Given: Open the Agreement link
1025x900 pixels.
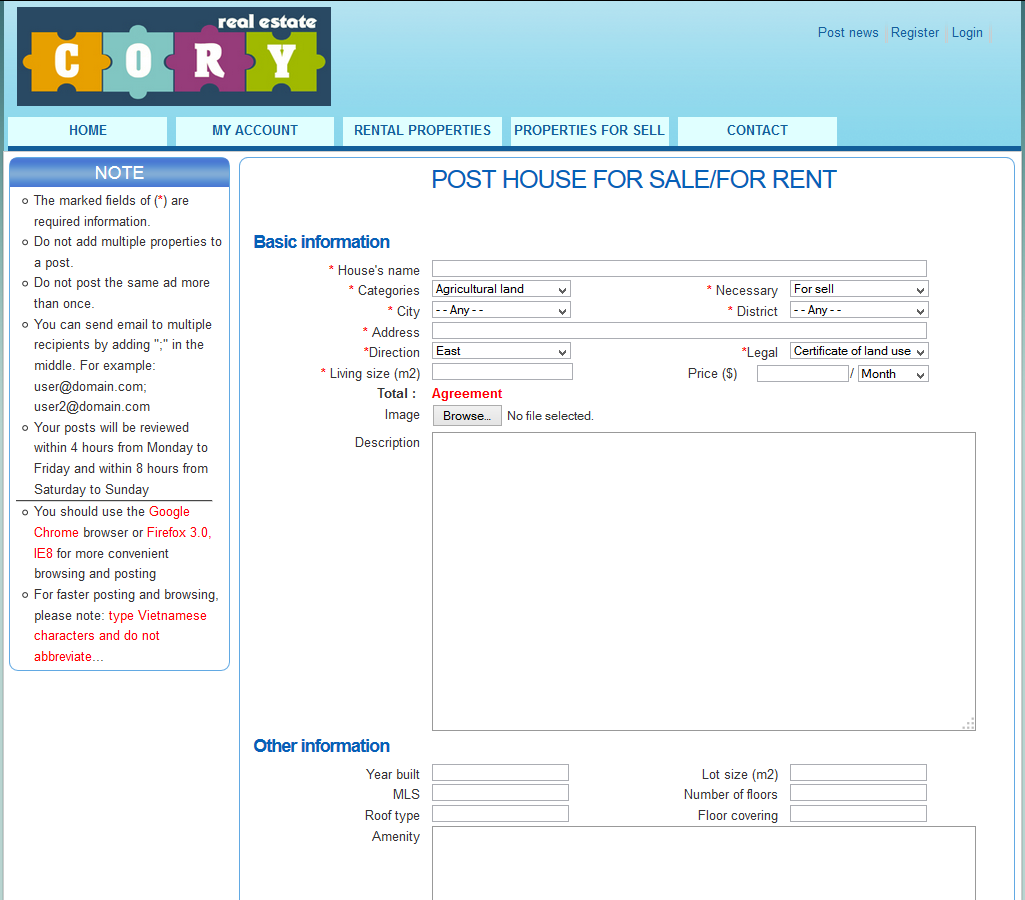Looking at the screenshot, I should point(466,393).
